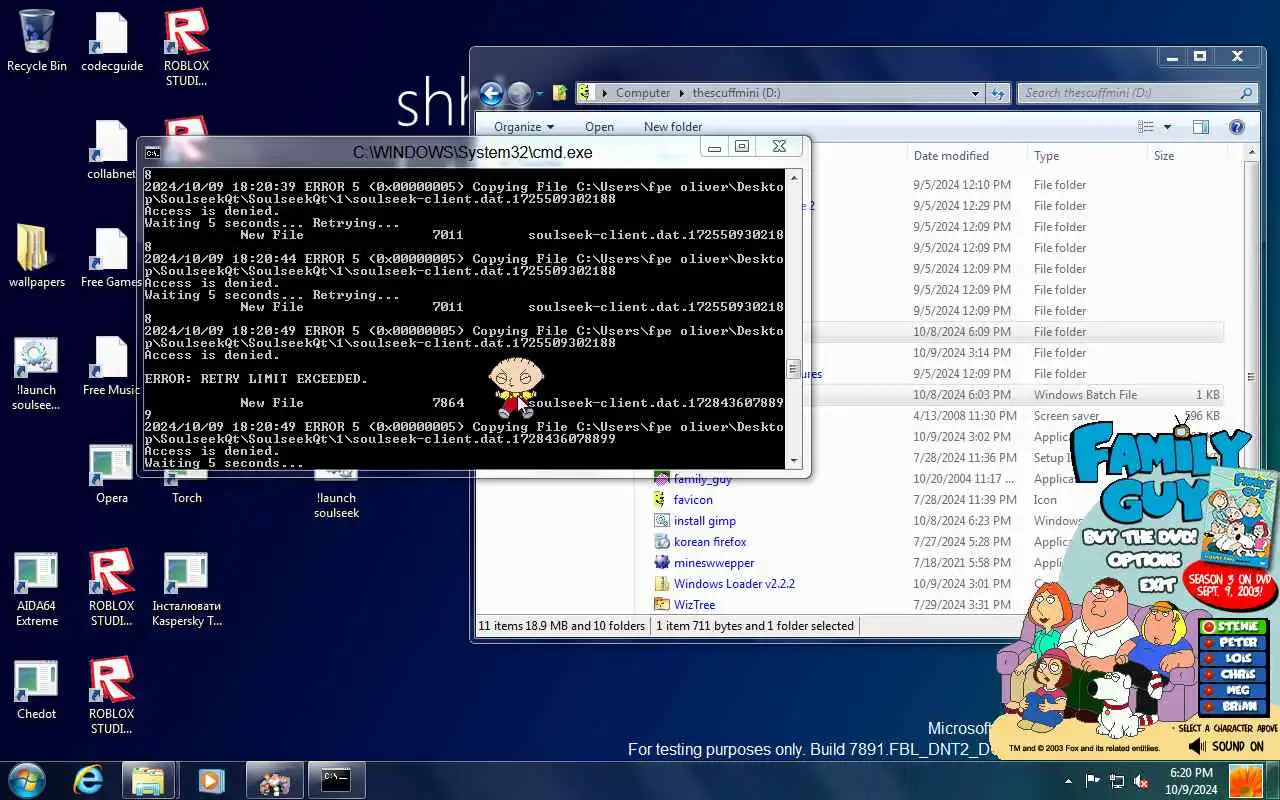The image size is (1280, 800).
Task: Select LOIS in the Family Guy character list
Action: 1233,659
